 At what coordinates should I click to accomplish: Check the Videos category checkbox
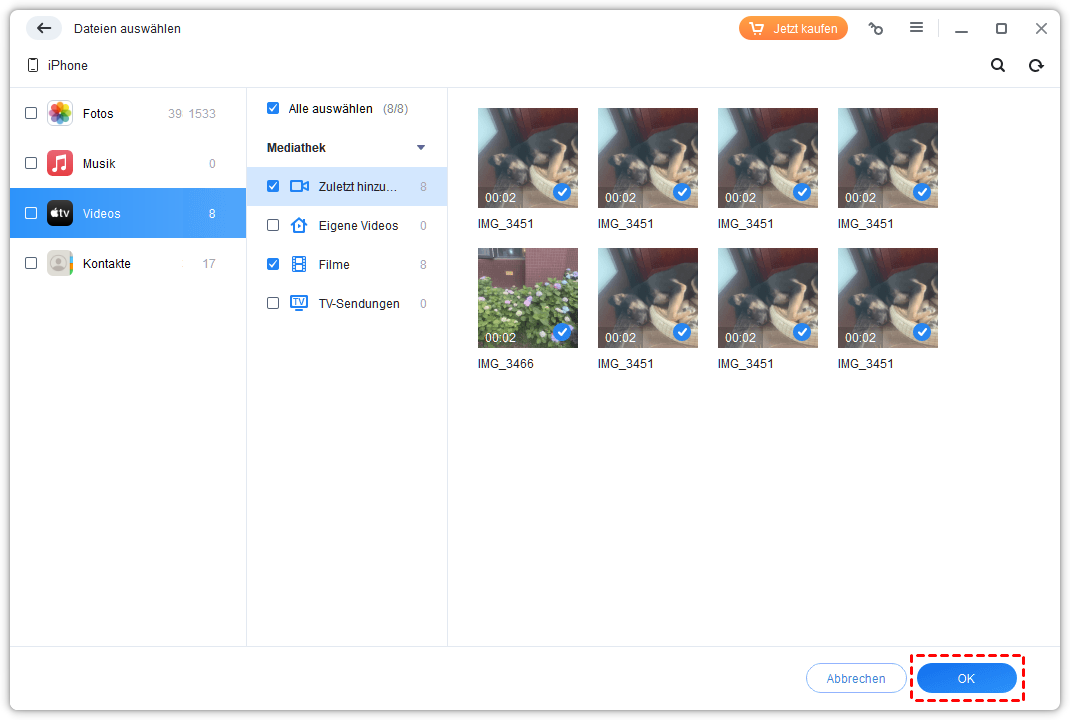(x=31, y=213)
